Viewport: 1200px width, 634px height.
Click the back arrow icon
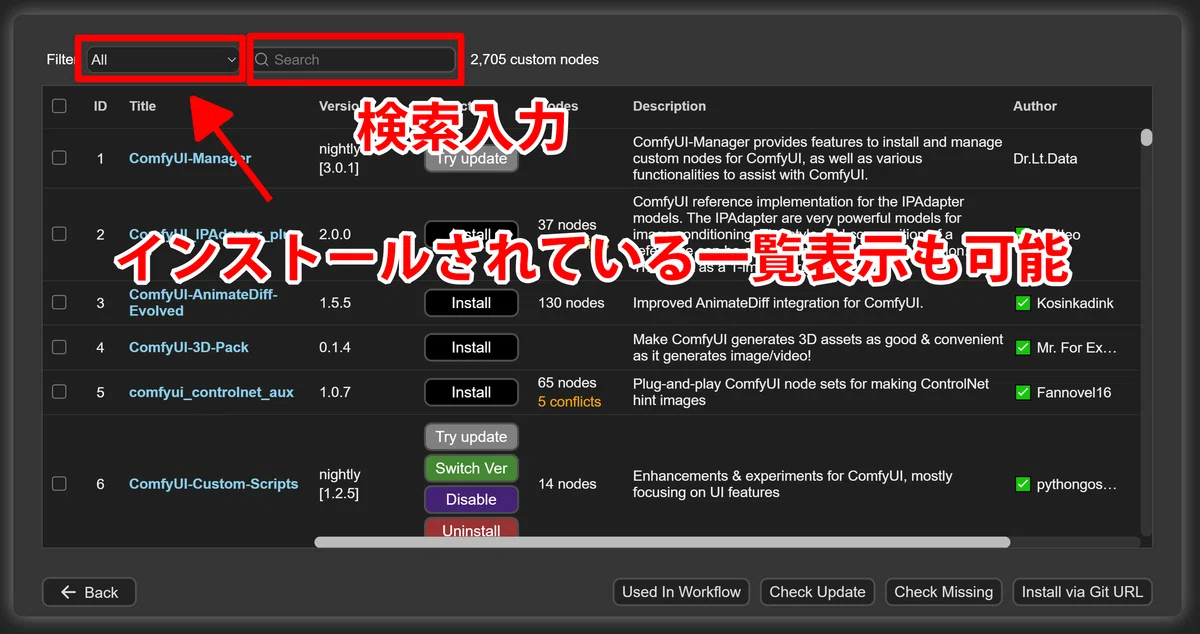pyautogui.click(x=68, y=592)
